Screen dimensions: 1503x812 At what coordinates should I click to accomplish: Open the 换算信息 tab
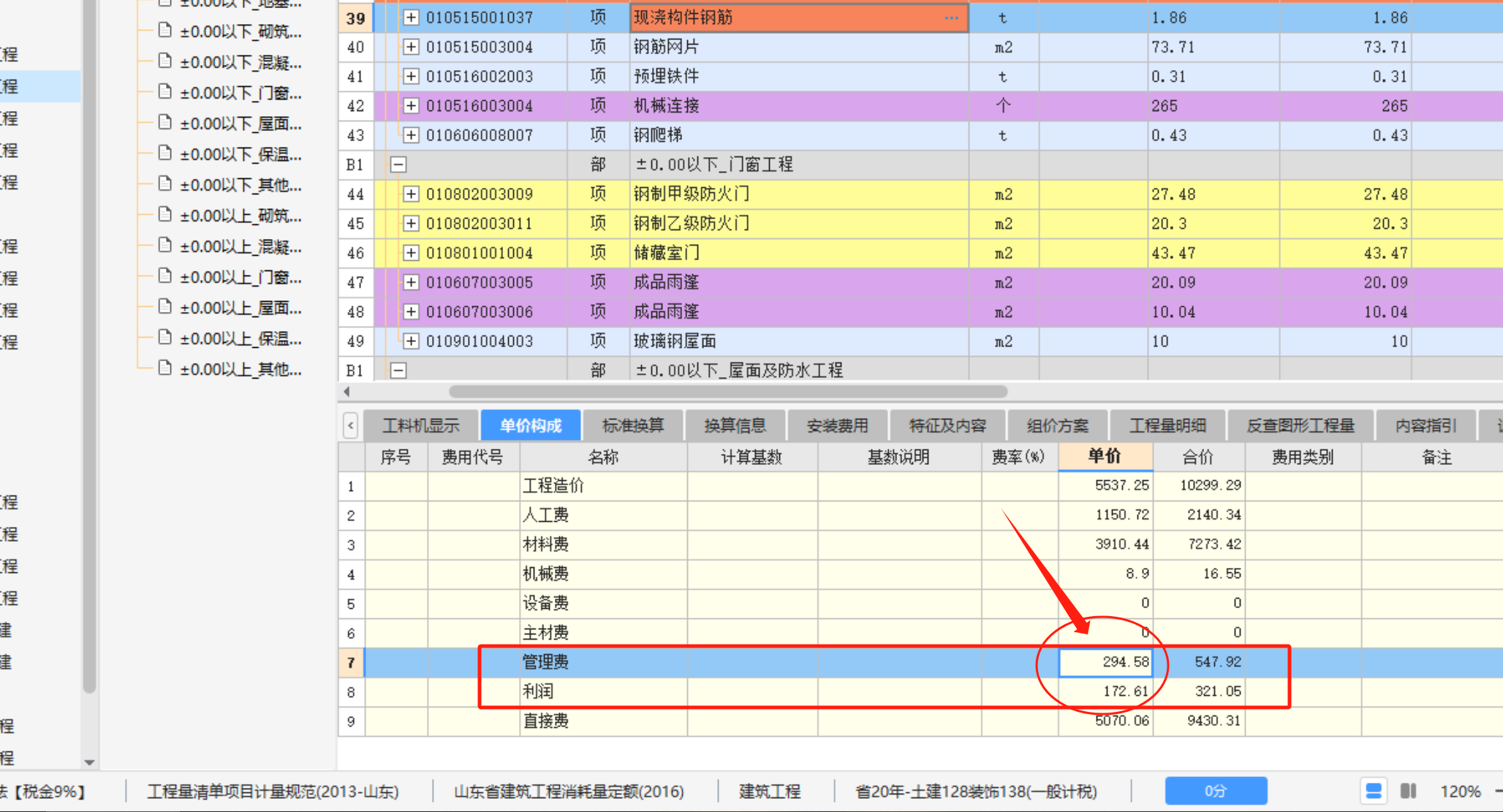coord(735,425)
